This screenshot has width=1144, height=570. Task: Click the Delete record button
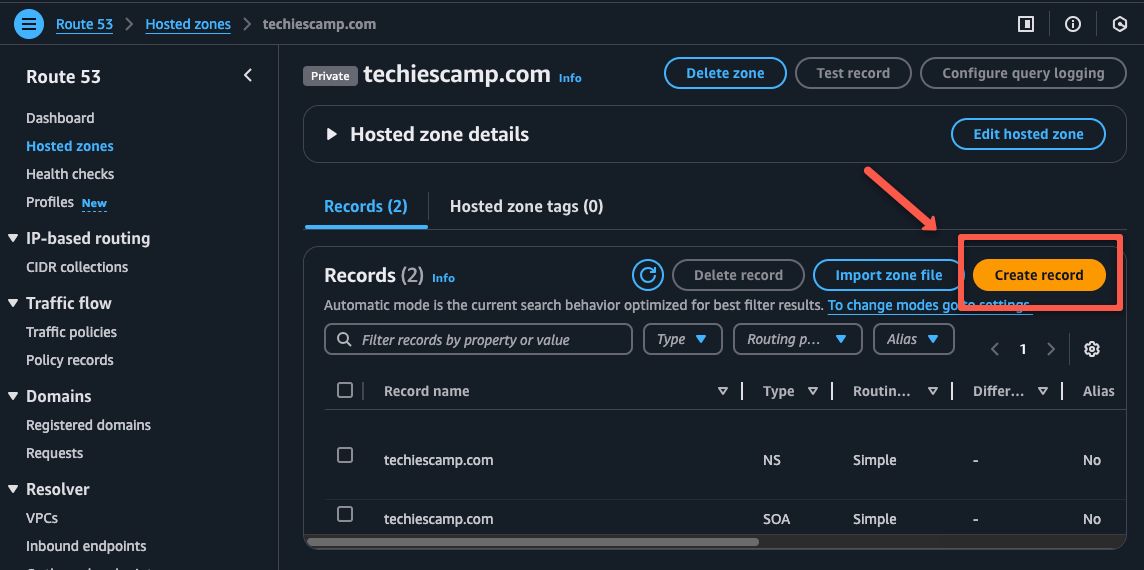[x=738, y=275]
